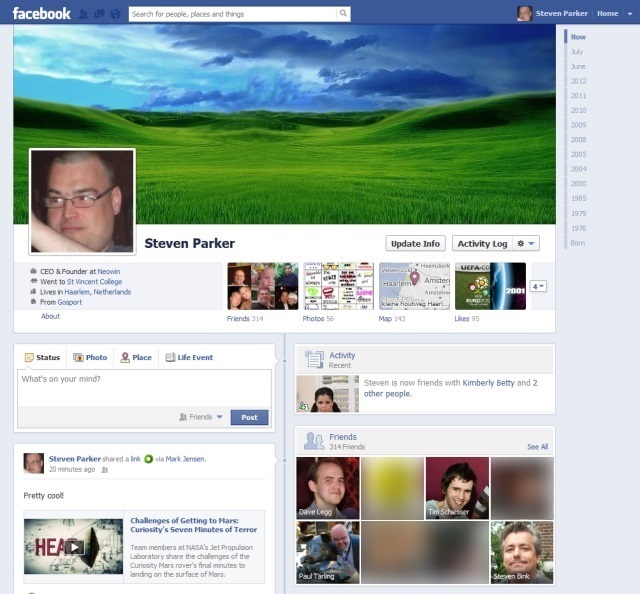Screen dimensions: 640x594
Task: Open notifications globe icon
Action: [116, 14]
